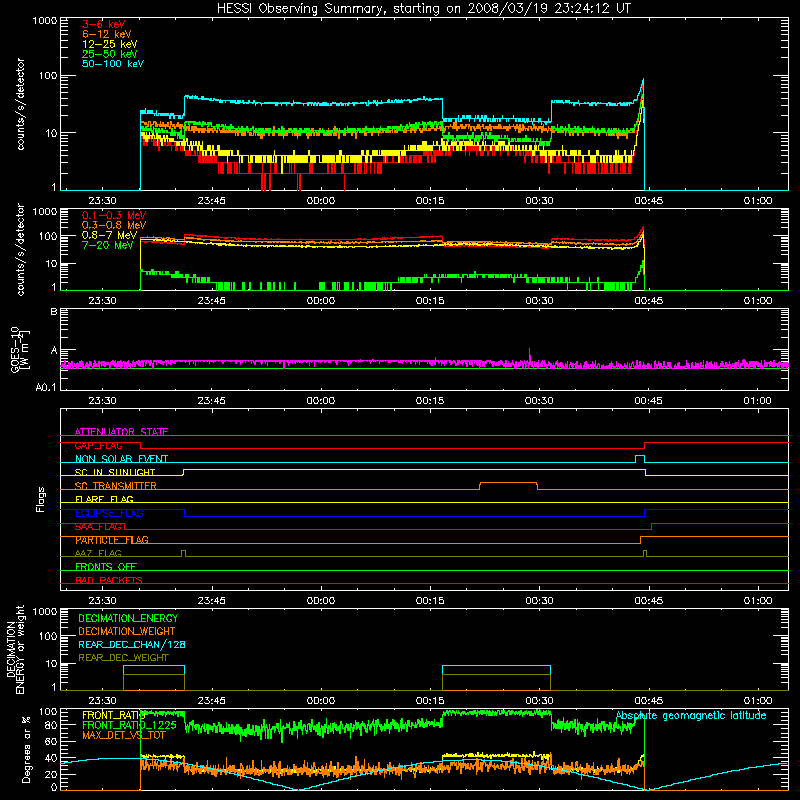The width and height of the screenshot is (800, 800).
Task: Click the 0.8-7 MeV legend label
Action: (x=110, y=236)
